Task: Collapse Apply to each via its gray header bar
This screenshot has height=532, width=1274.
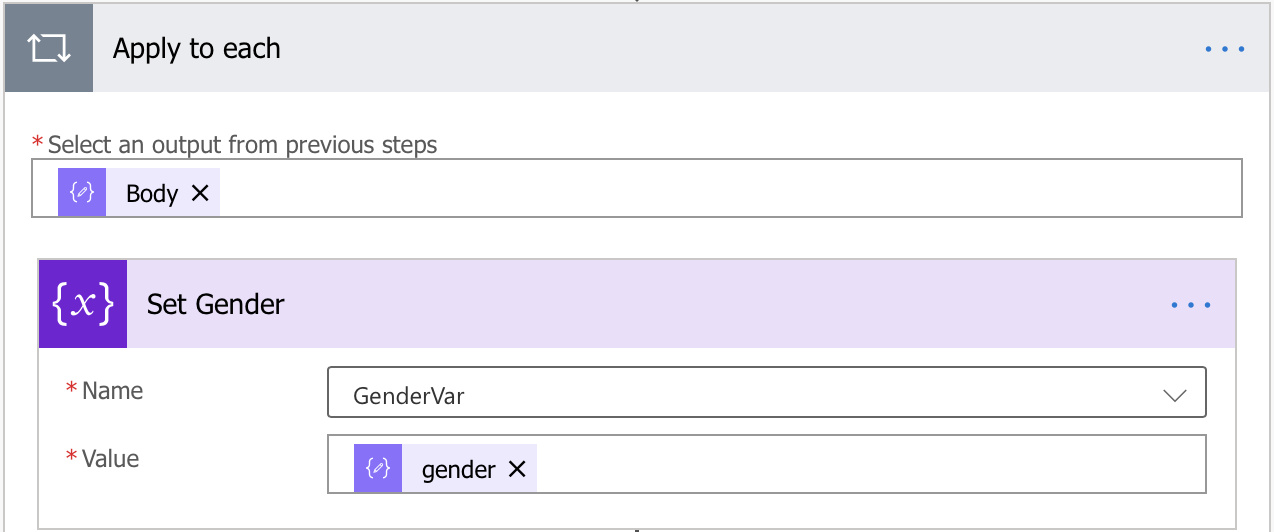Action: point(700,49)
